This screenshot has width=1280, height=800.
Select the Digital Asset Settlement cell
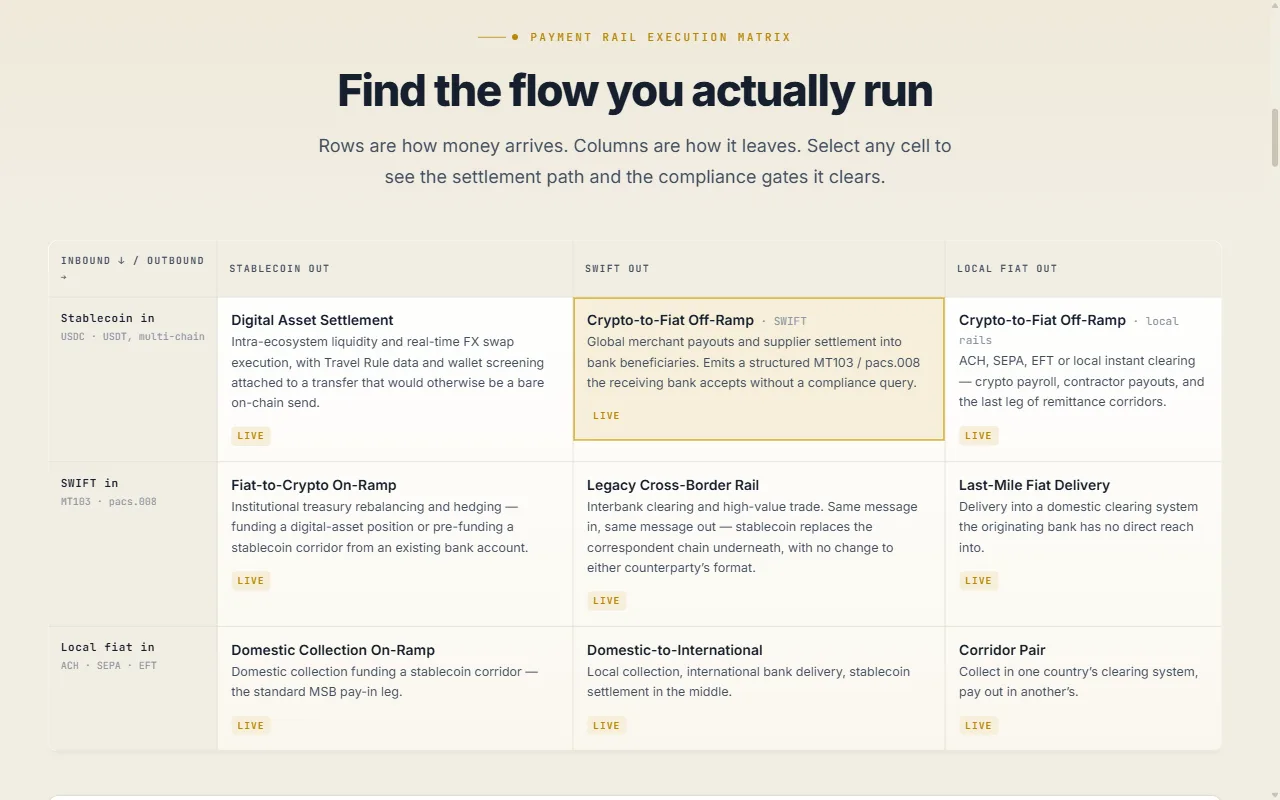tap(395, 379)
